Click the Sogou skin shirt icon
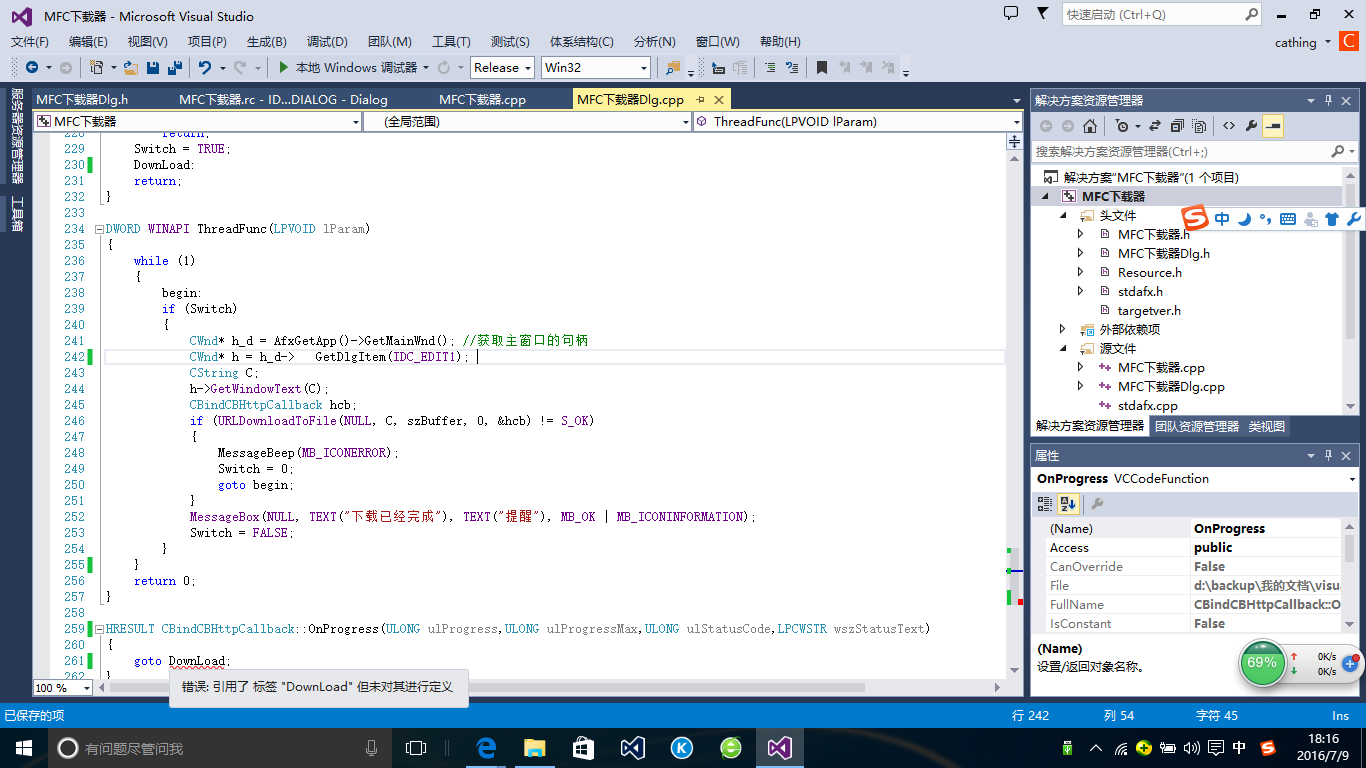 1332,219
